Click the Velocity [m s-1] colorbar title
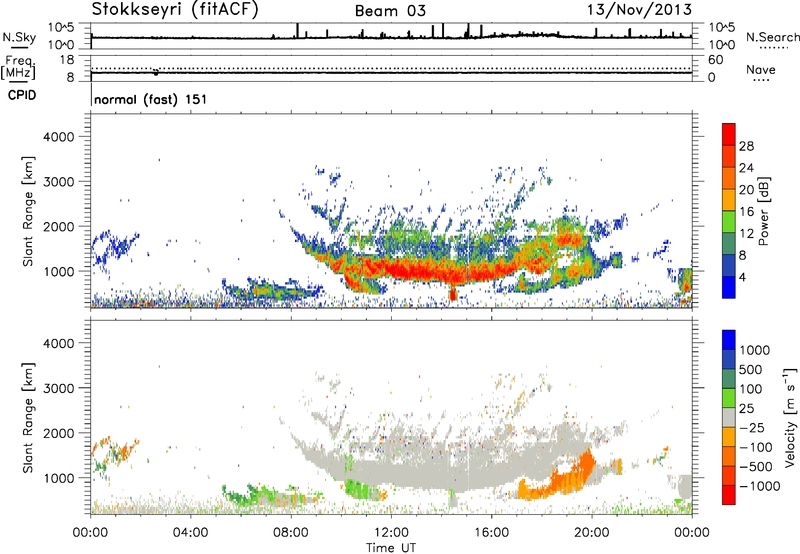 (790, 417)
